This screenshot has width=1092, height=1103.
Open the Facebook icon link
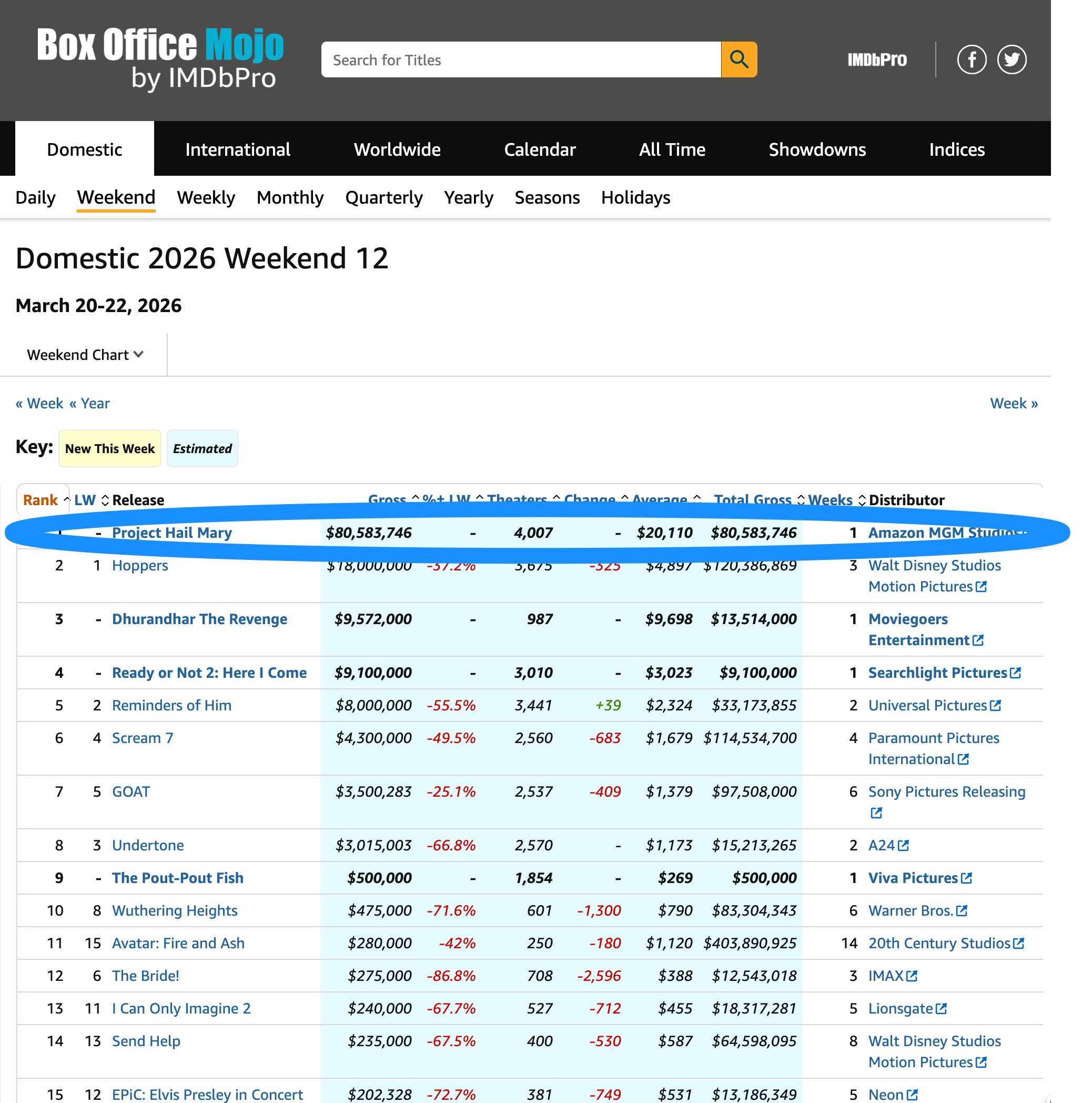971,59
